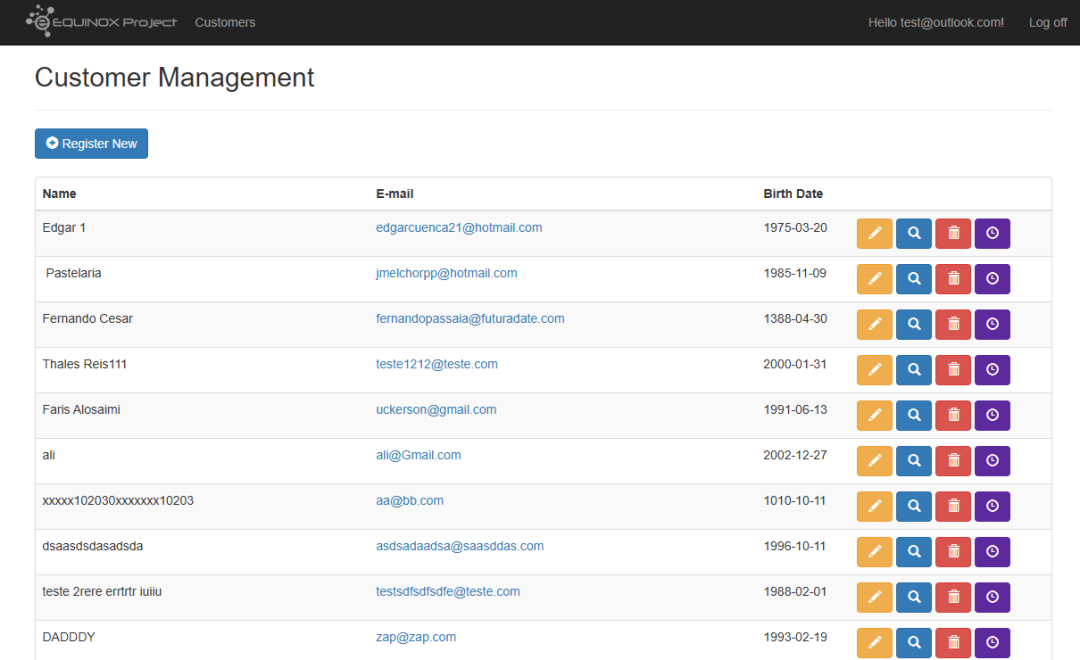The width and height of the screenshot is (1080, 660).
Task: Click the Register New button
Action: (91, 143)
